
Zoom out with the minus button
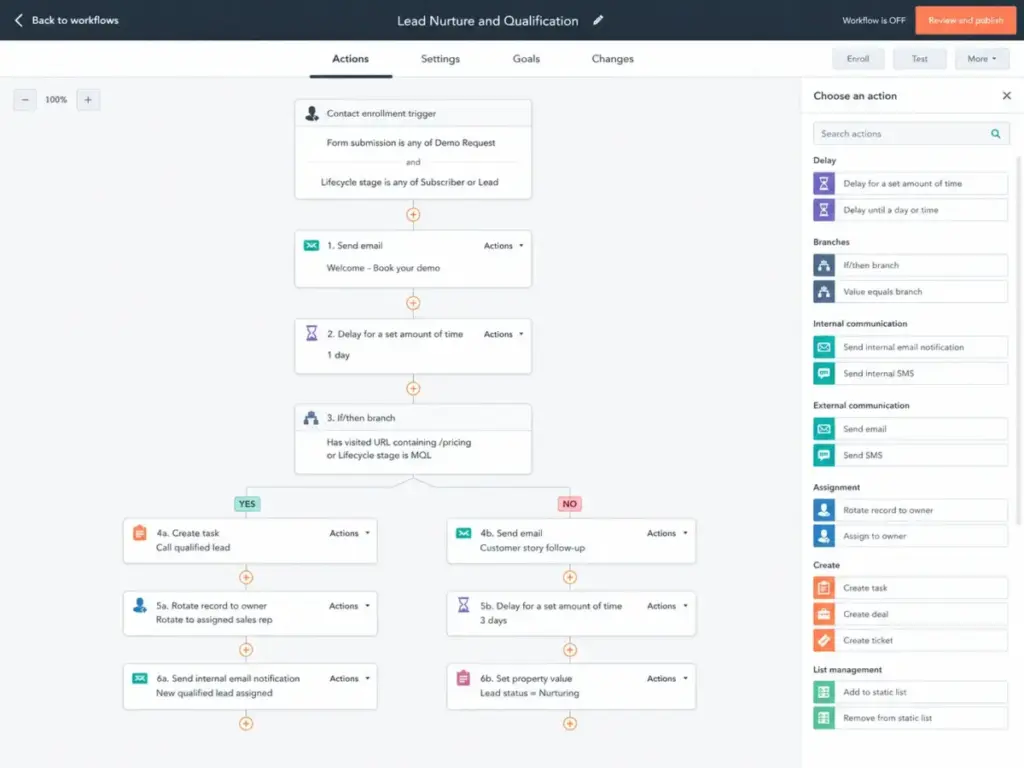pos(25,100)
